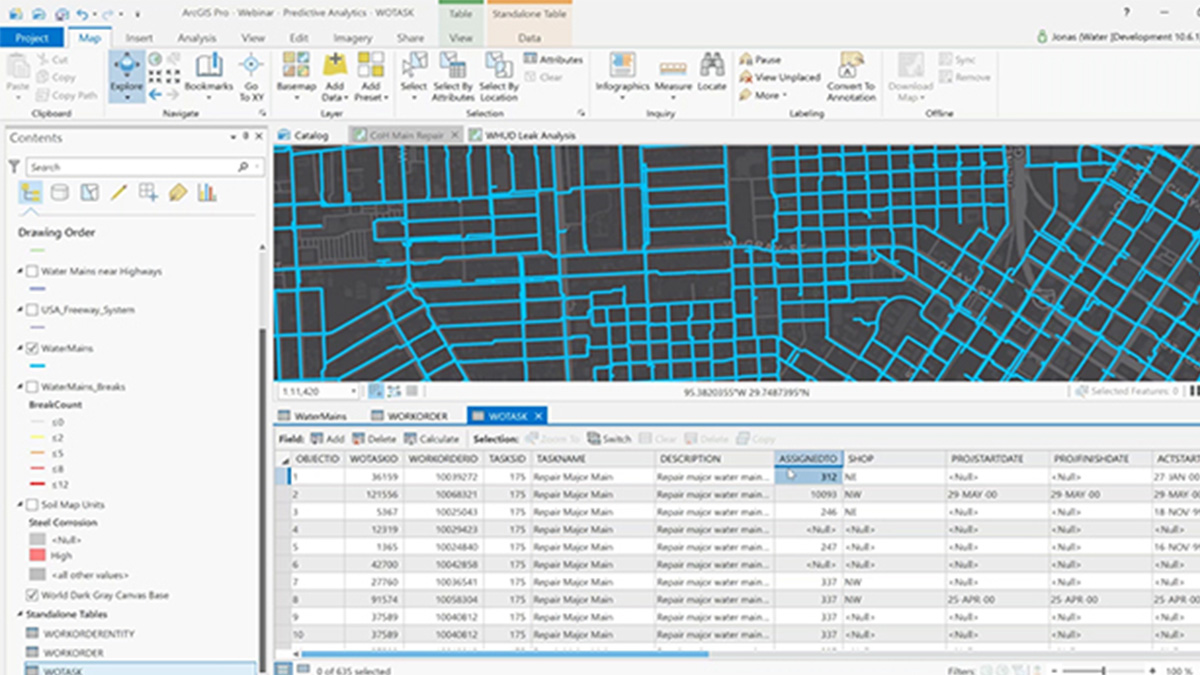Check the Soil Map Units layer
This screenshot has height=675, width=1200.
[x=32, y=505]
